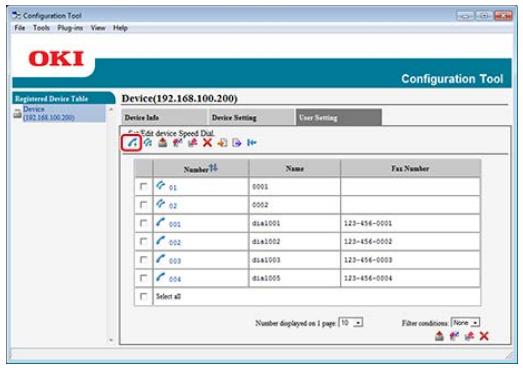Tick the checkbox for dial005 row
Viewport: 523px width, 368px height.
point(143,278)
